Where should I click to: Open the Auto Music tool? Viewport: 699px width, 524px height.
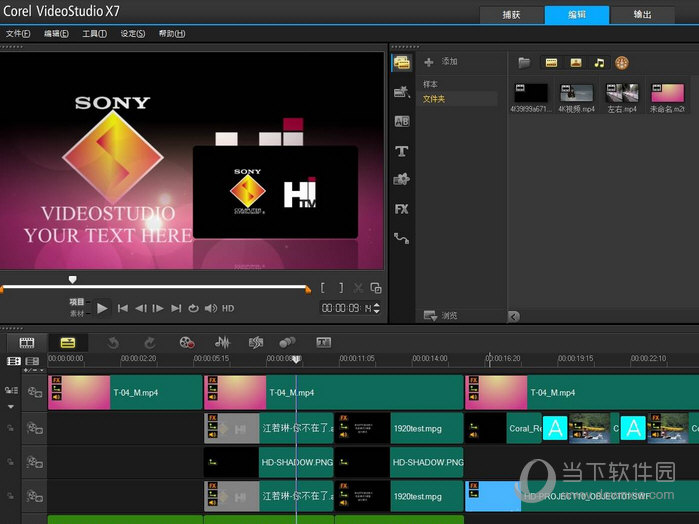click(x=256, y=342)
